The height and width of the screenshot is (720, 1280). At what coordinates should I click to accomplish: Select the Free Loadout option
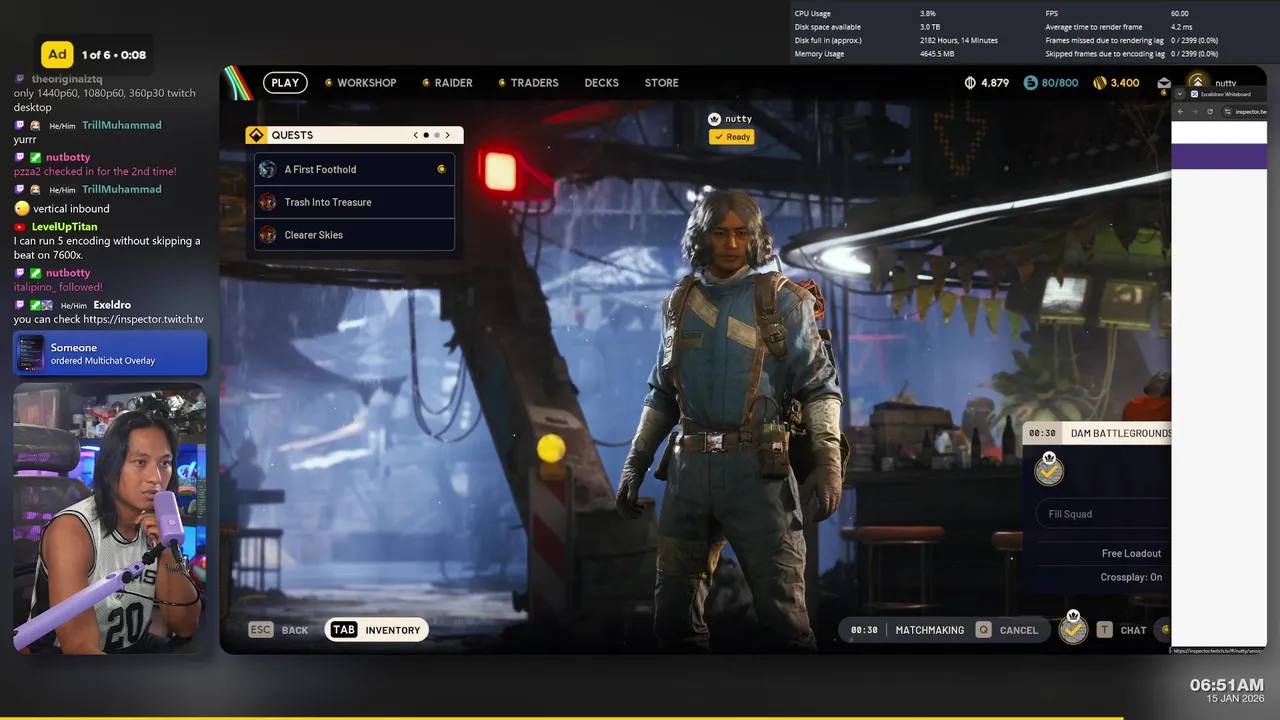pyautogui.click(x=1131, y=553)
